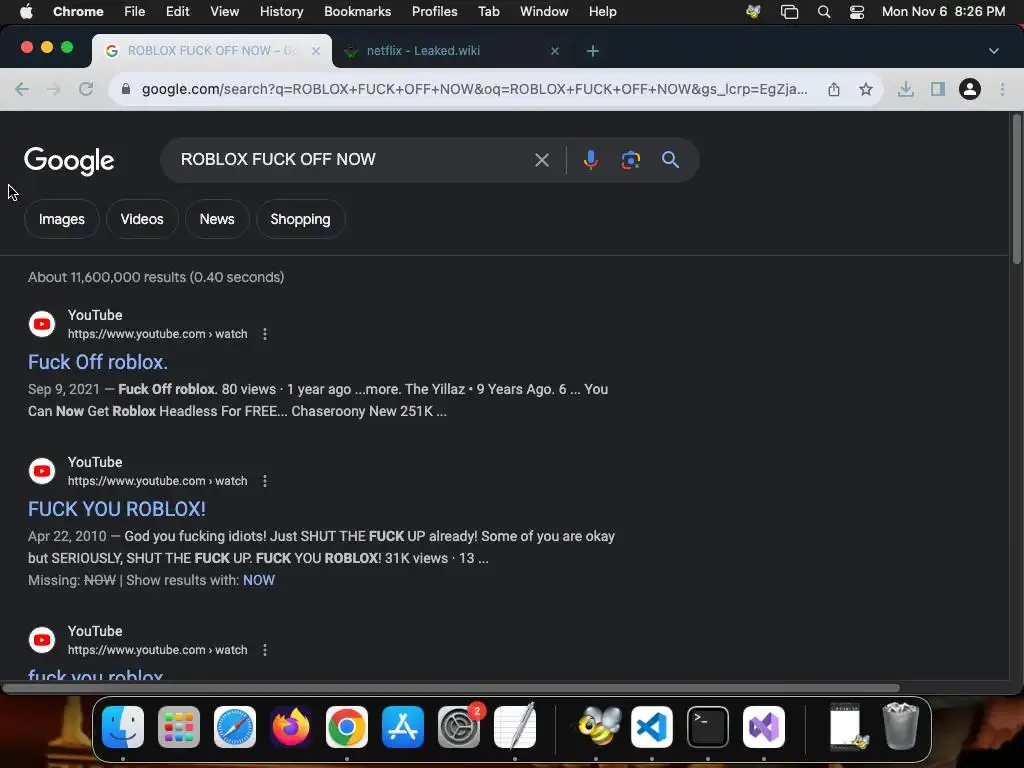Expand the tab search dropdown chevron
Viewport: 1024px width, 768px height.
(x=993, y=51)
